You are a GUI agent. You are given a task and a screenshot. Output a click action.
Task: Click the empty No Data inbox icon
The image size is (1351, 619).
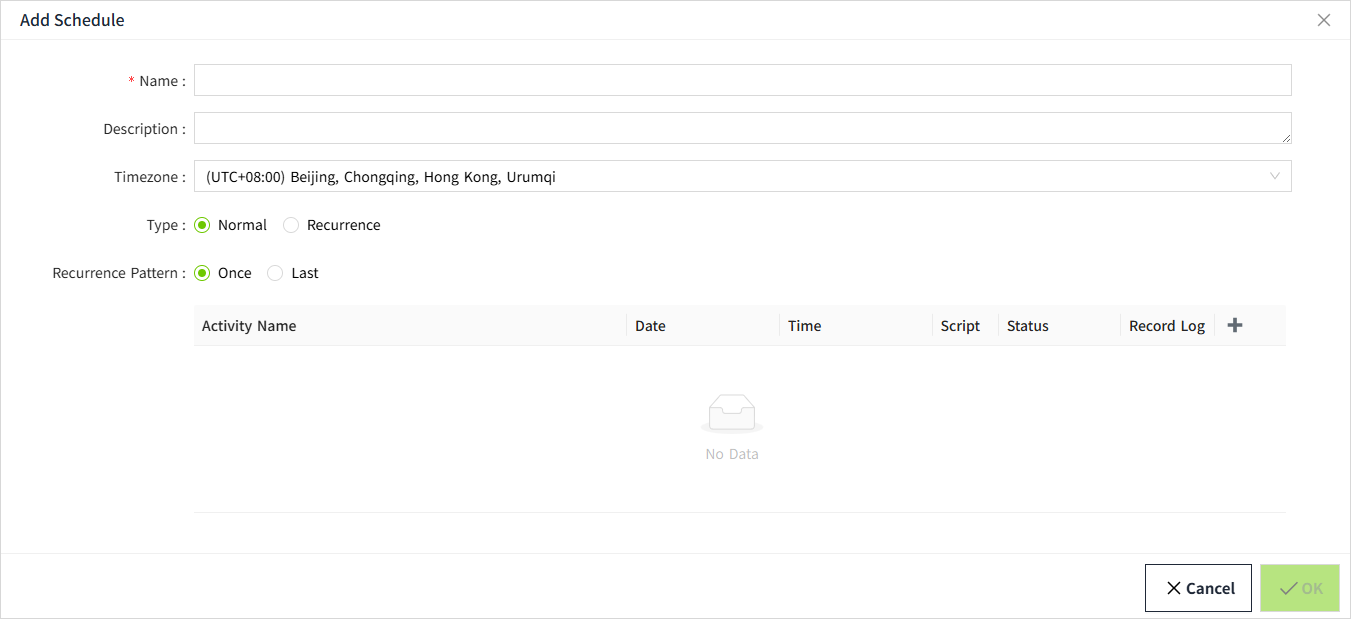tap(732, 413)
